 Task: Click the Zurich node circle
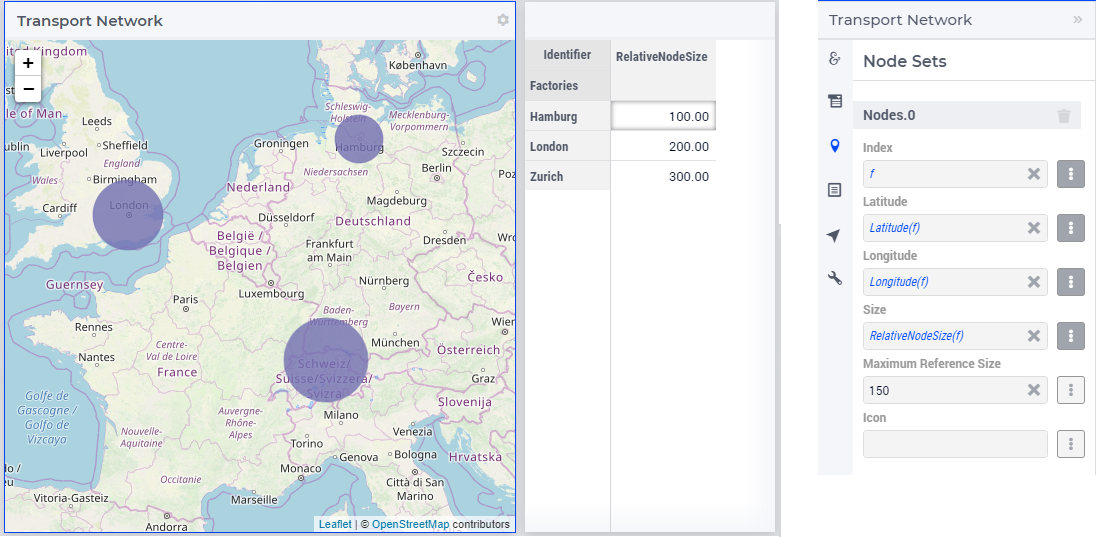(326, 360)
